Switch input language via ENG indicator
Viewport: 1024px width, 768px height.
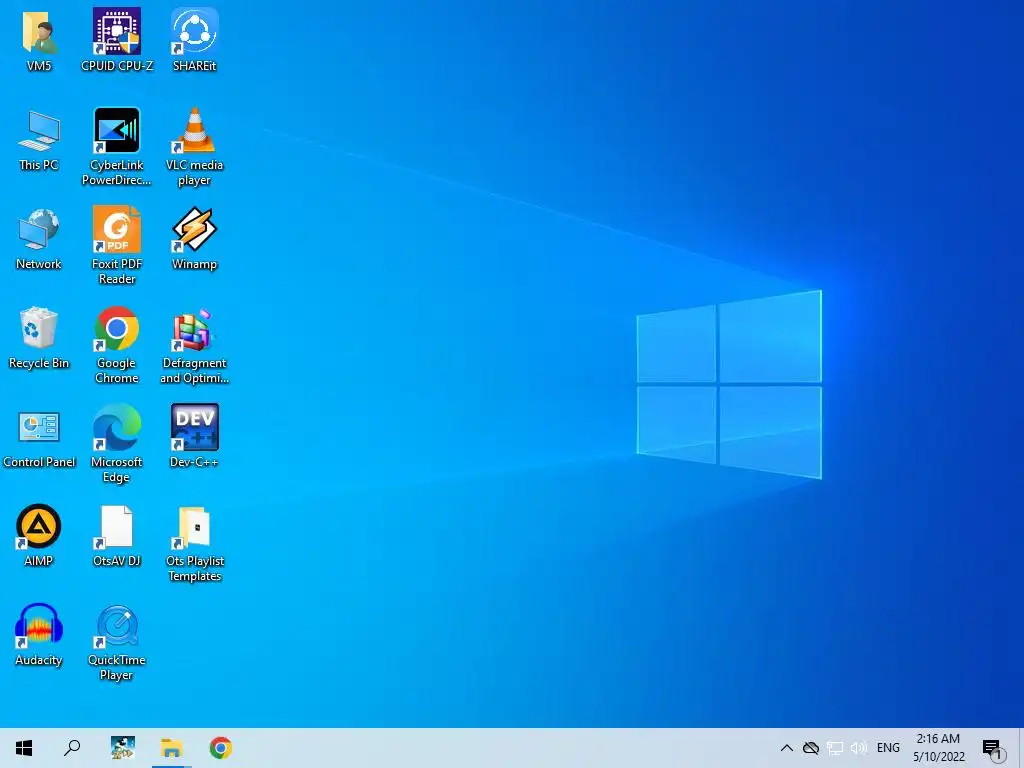[x=888, y=748]
